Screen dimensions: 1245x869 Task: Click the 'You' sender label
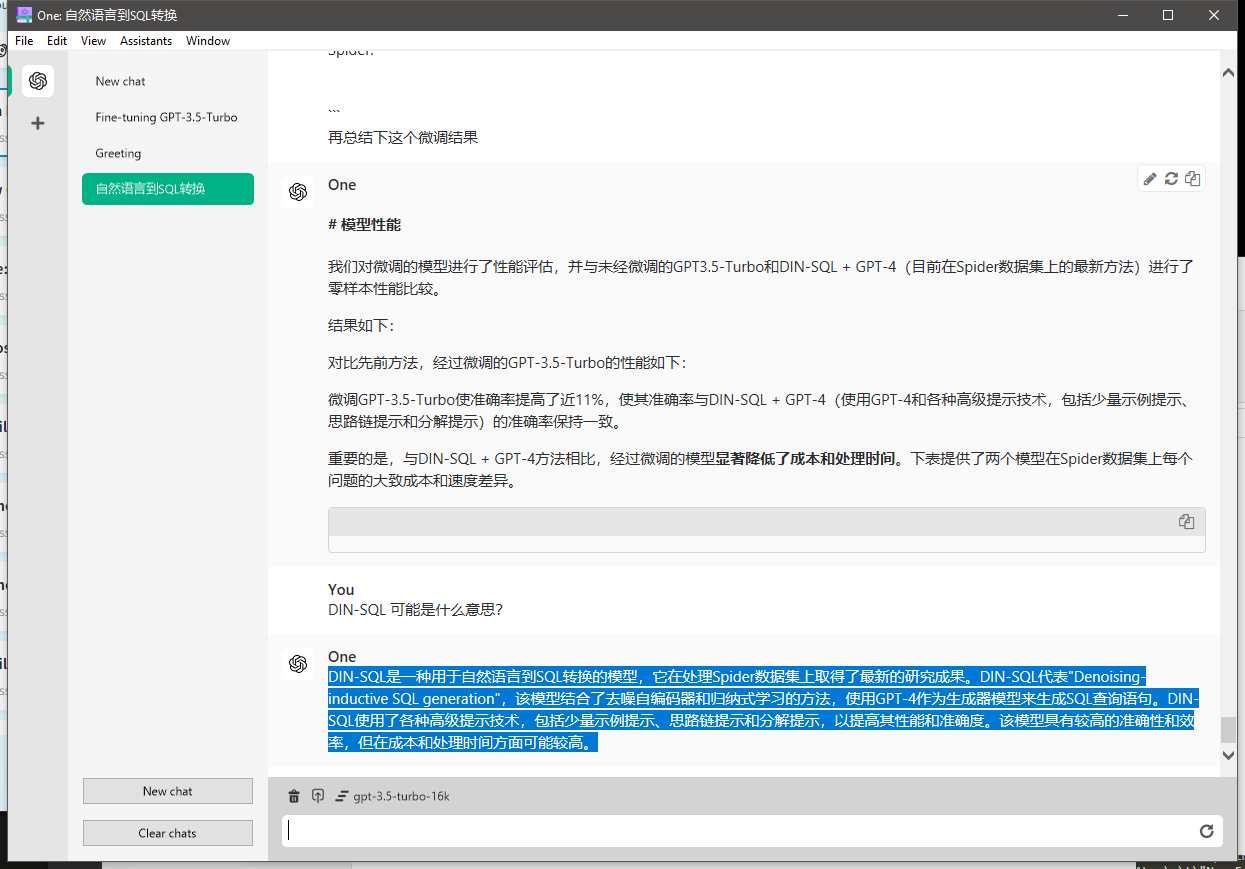(x=341, y=589)
